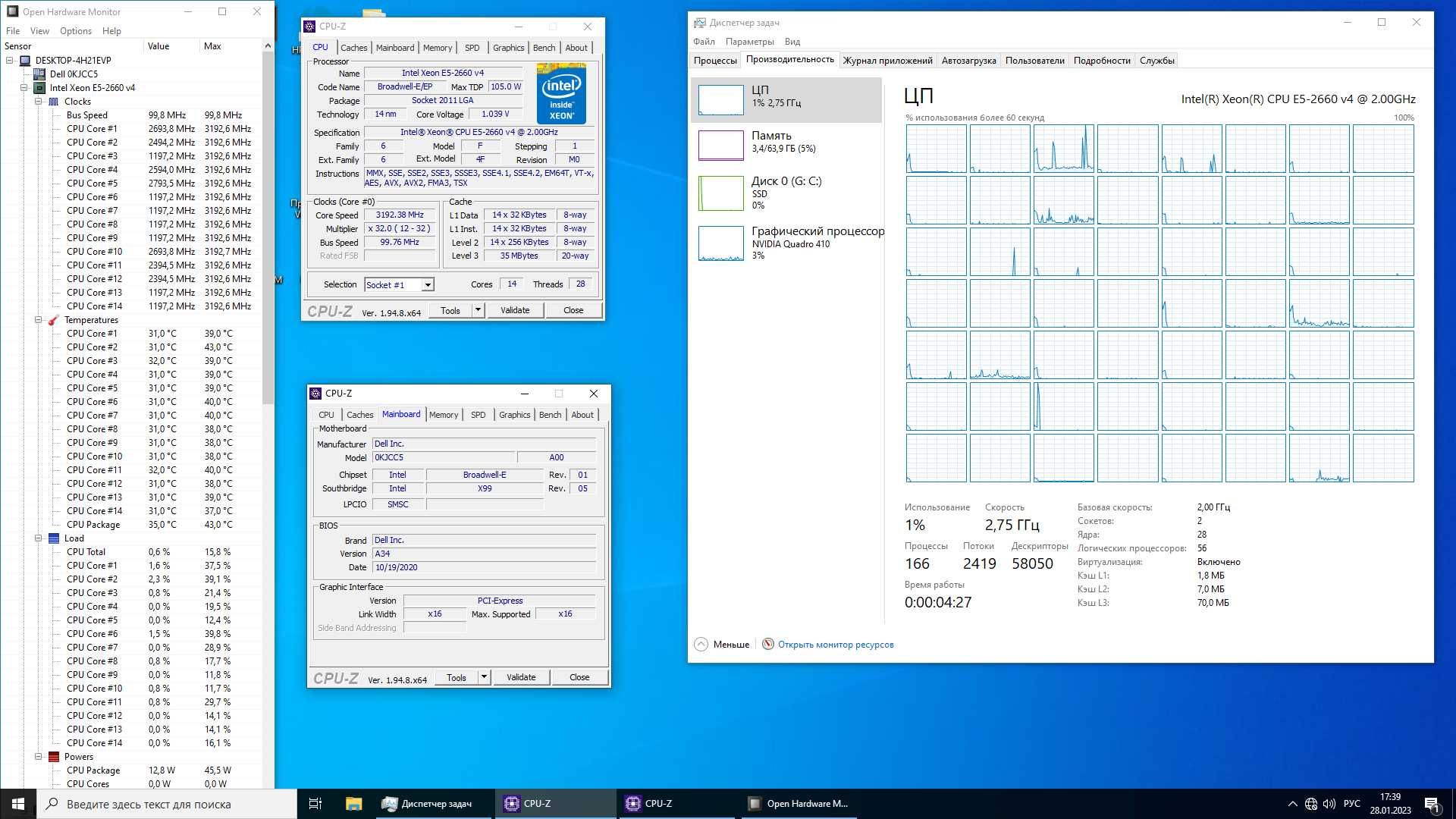Collapse the Powers sensor group
The height and width of the screenshot is (819, 1456).
39,757
